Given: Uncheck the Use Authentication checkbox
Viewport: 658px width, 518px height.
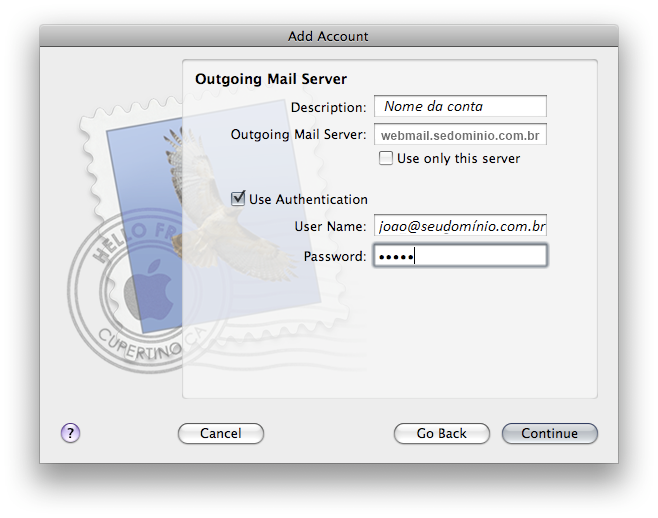Looking at the screenshot, I should click(x=238, y=199).
